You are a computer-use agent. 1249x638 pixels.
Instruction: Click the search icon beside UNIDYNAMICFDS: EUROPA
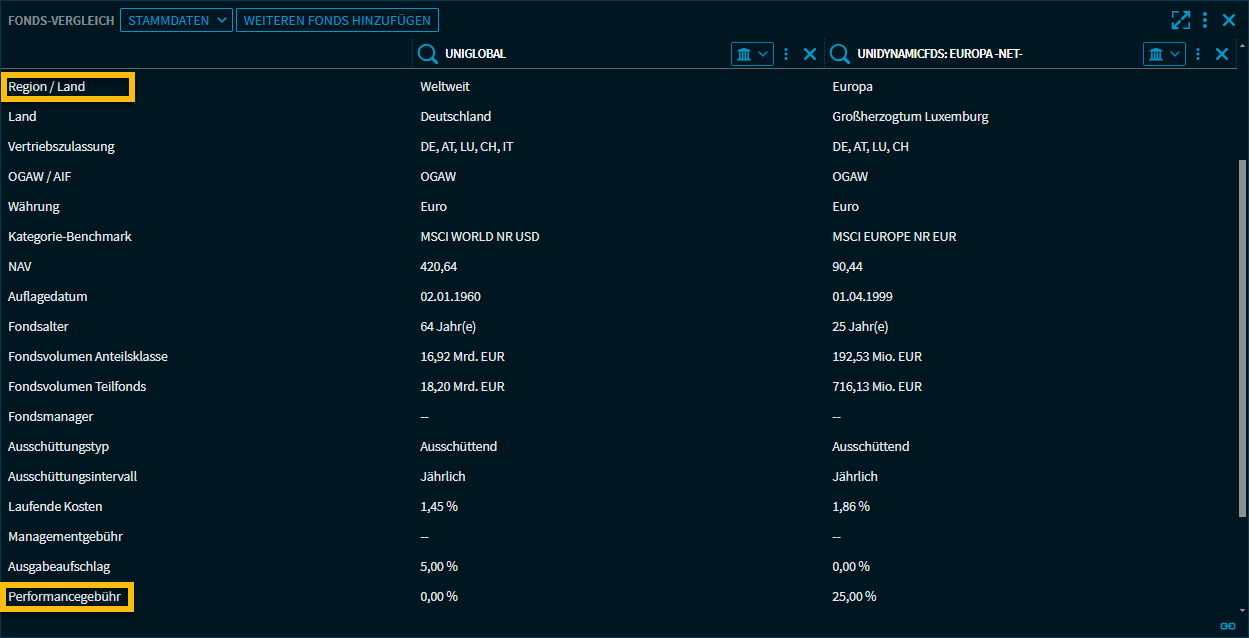coord(840,54)
